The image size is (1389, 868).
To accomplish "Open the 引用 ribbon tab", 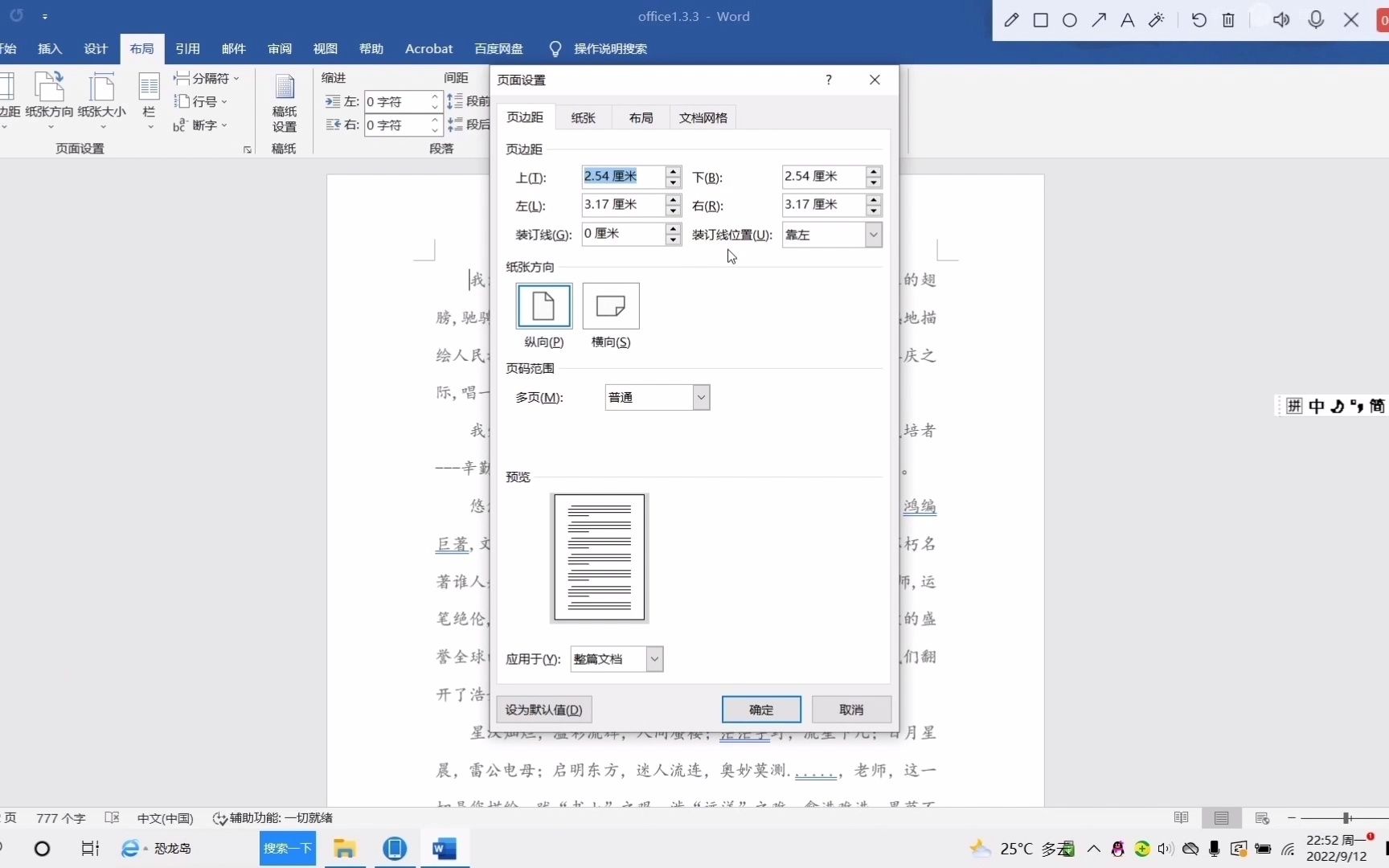I will 187,49.
